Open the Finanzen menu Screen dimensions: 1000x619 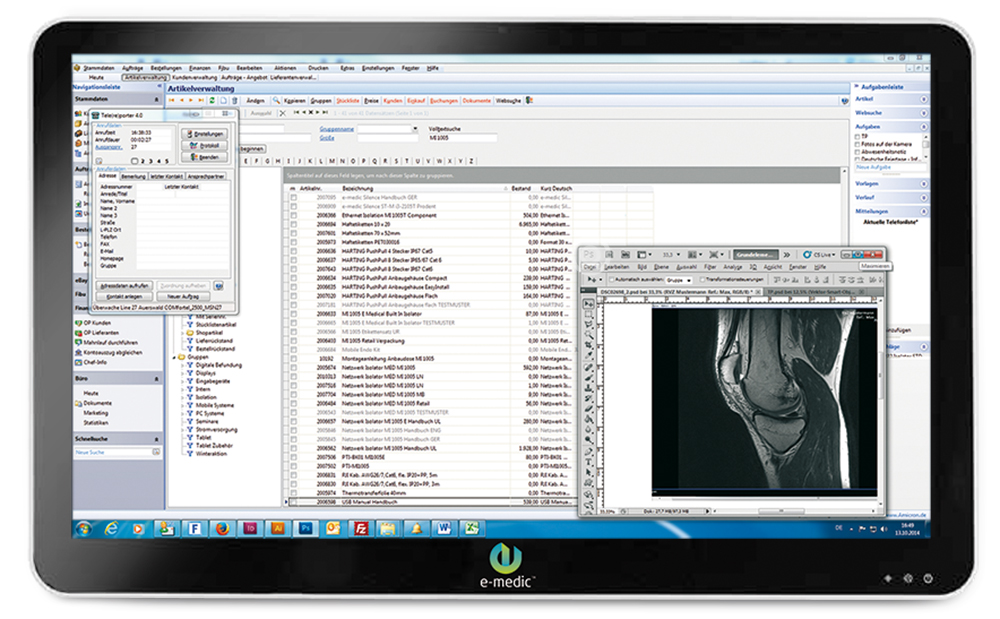tap(202, 66)
